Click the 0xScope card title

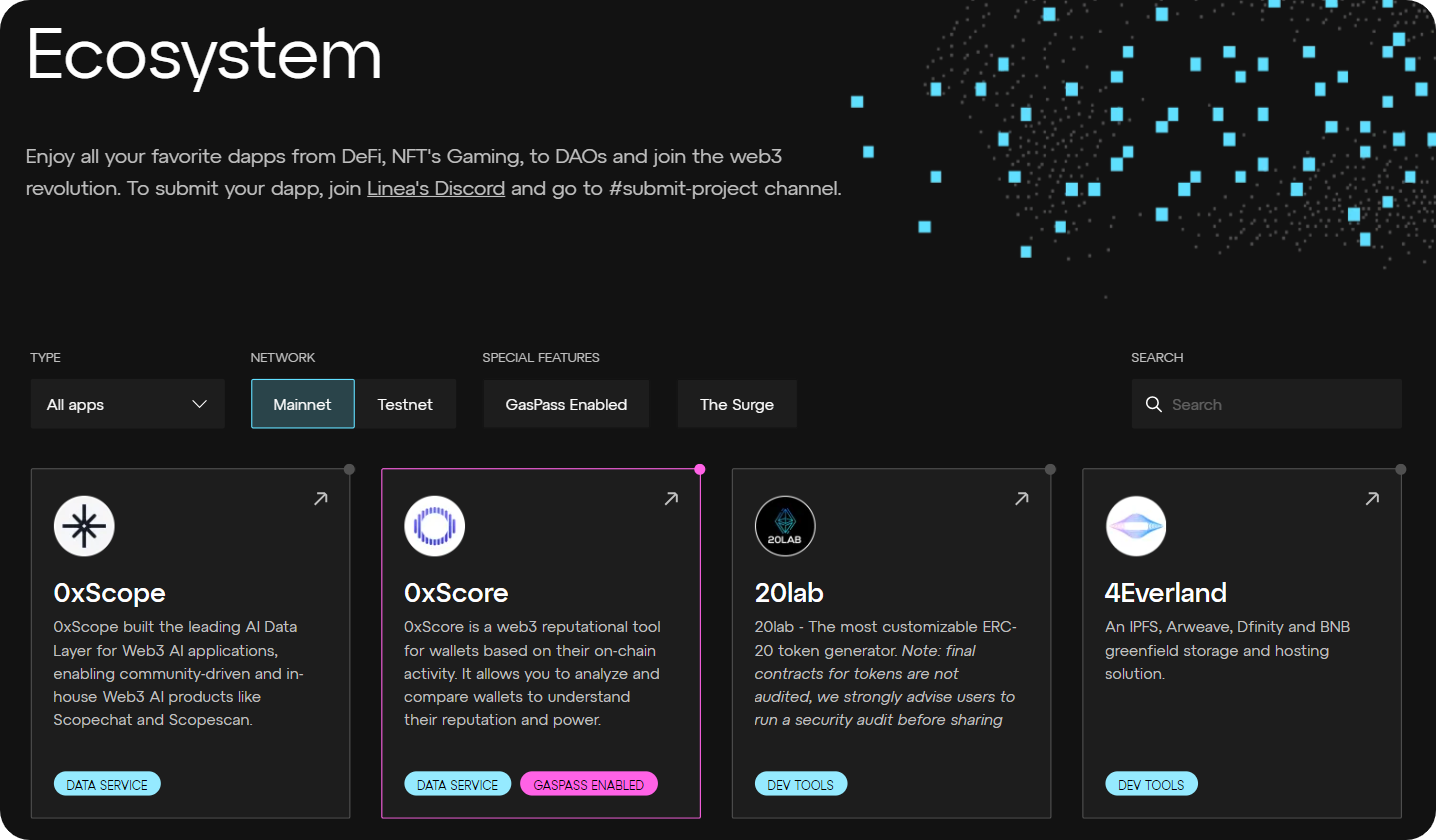click(110, 593)
